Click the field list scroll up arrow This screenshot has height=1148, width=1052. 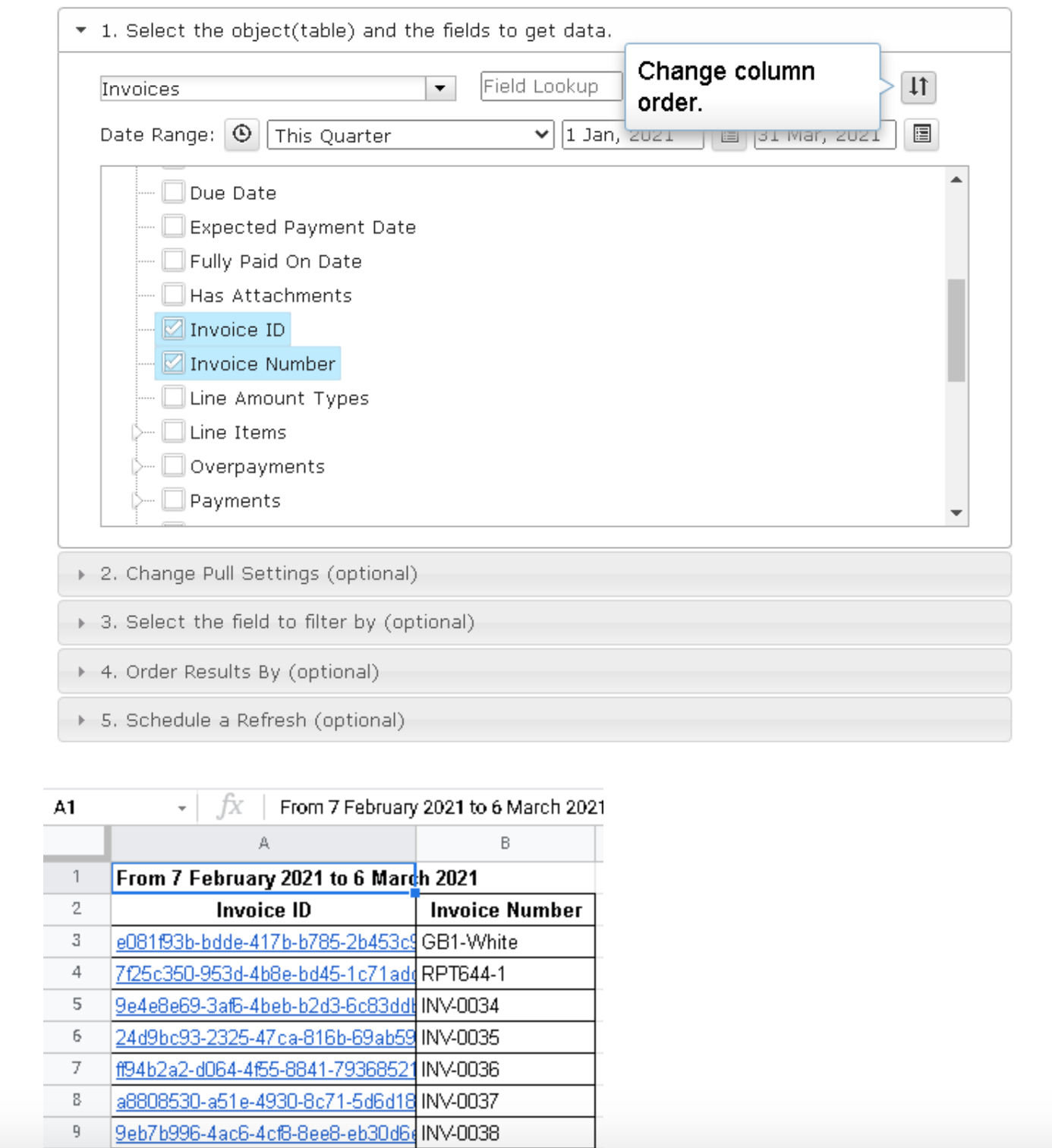click(x=956, y=180)
